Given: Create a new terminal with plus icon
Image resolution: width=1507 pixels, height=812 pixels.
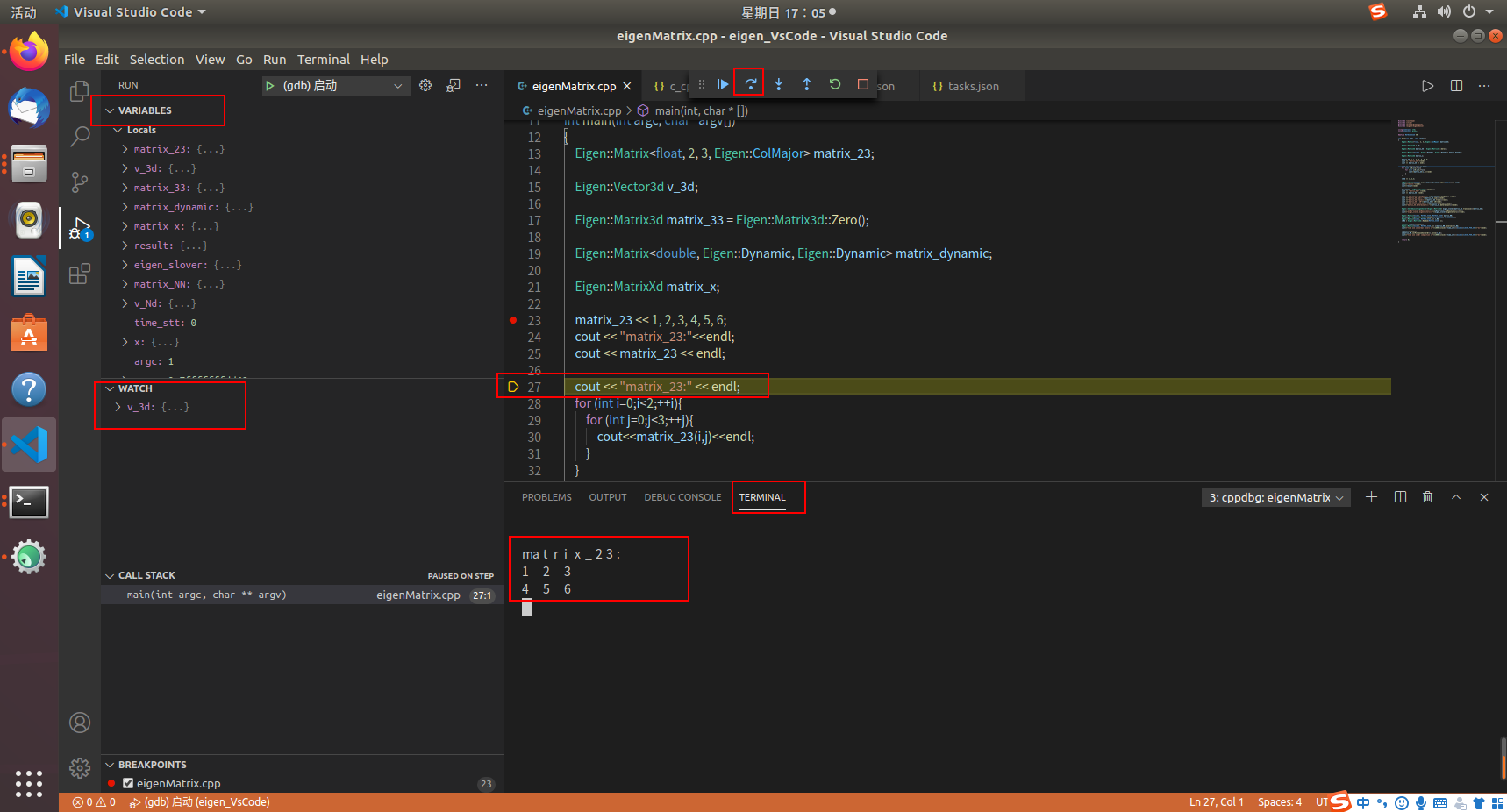Looking at the screenshot, I should 1372,497.
